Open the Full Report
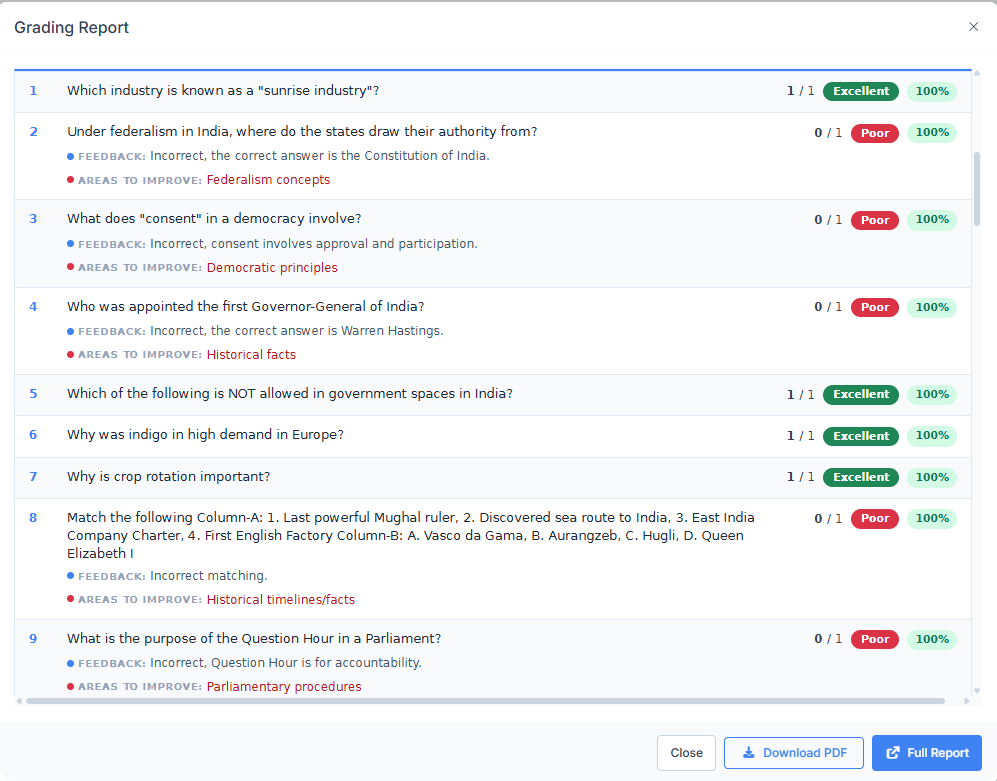 coord(926,753)
